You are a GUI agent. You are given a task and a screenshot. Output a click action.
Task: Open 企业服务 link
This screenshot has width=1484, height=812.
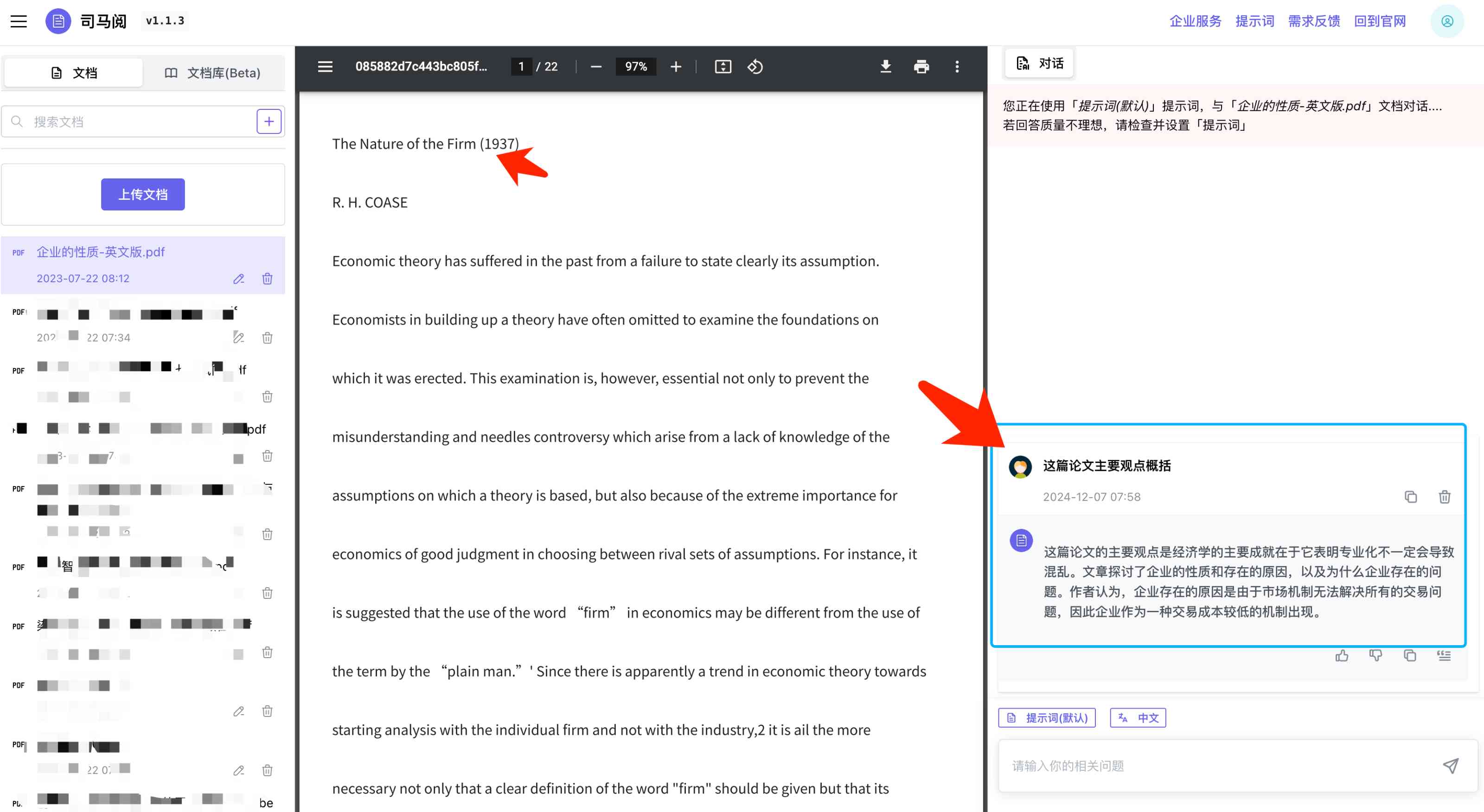pos(1196,21)
